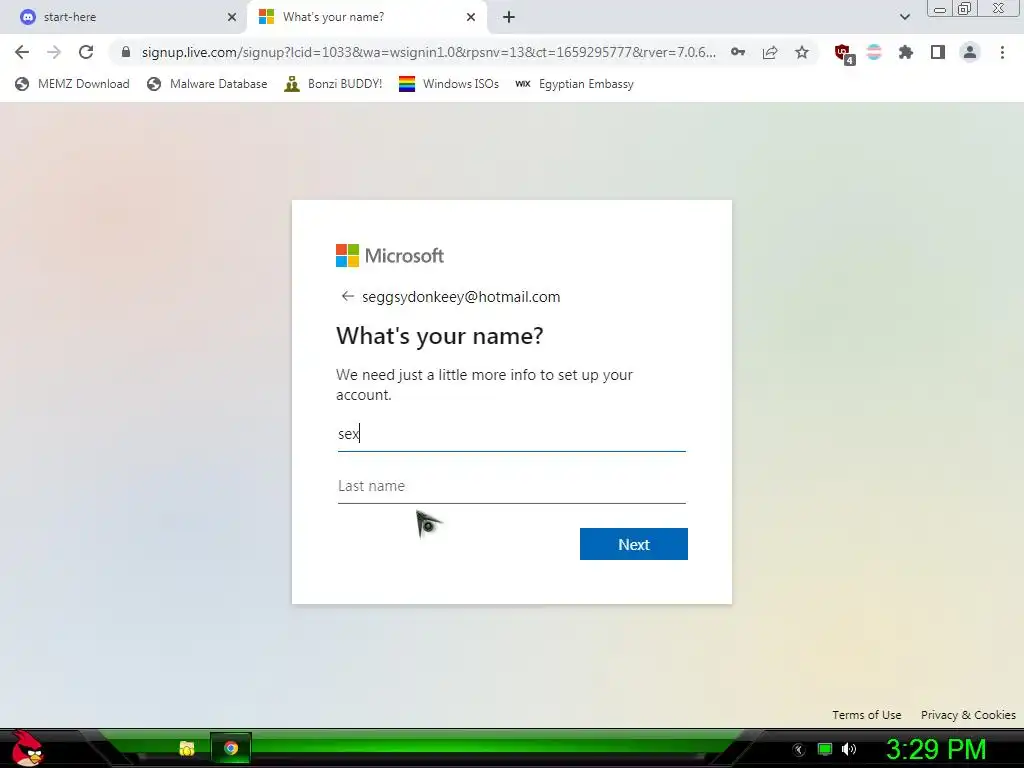Open the saved passwords key icon

pos(738,52)
